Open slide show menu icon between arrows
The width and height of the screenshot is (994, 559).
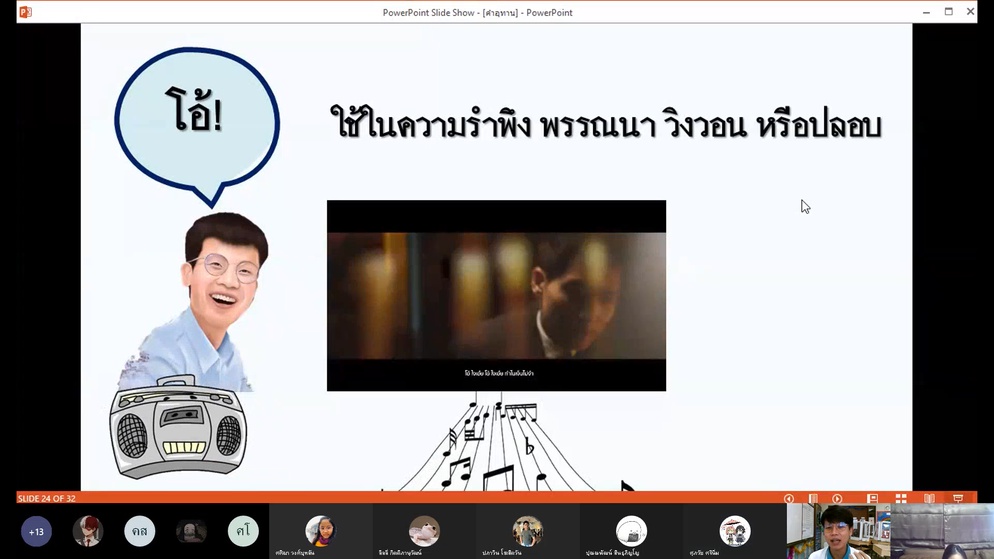(x=813, y=499)
